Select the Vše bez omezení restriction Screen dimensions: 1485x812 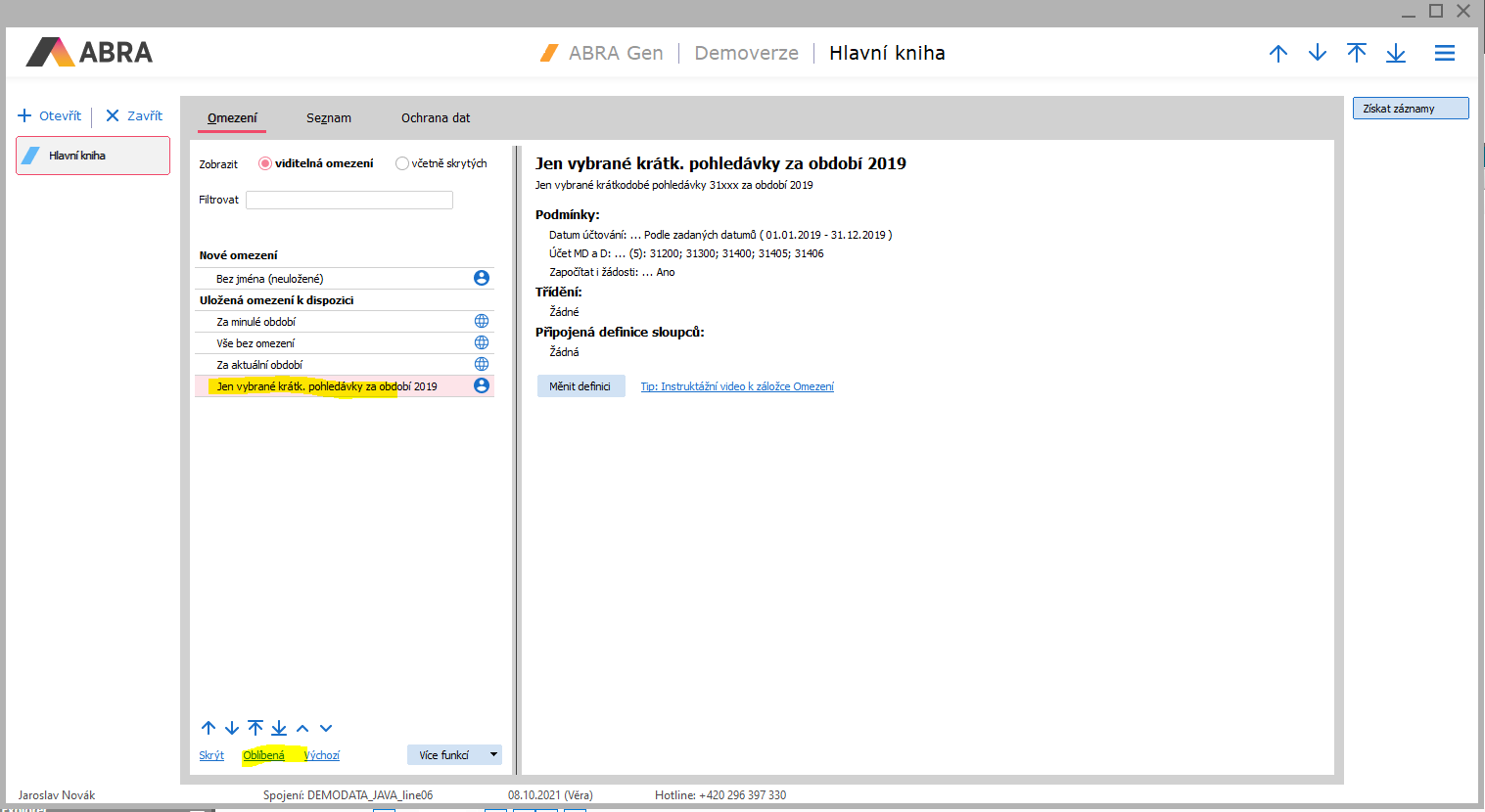pyautogui.click(x=255, y=343)
